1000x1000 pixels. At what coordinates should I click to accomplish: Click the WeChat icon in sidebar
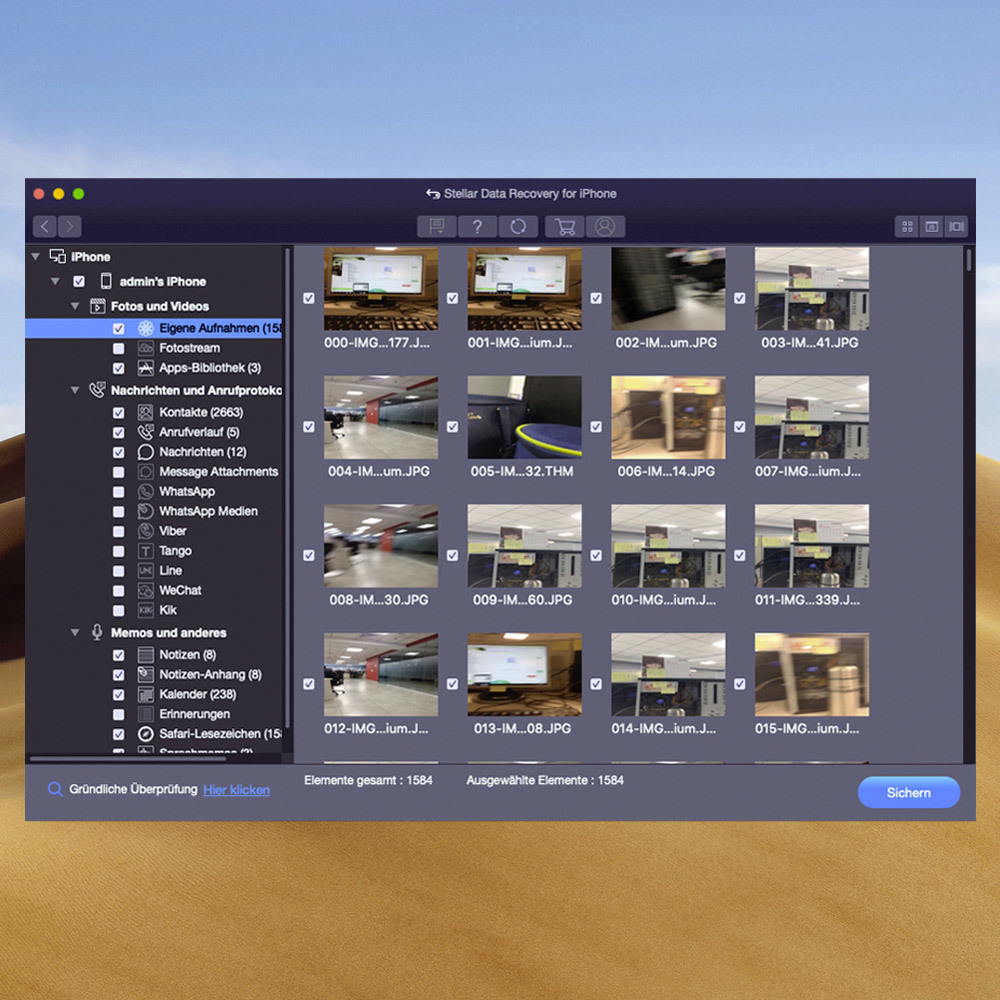145,591
